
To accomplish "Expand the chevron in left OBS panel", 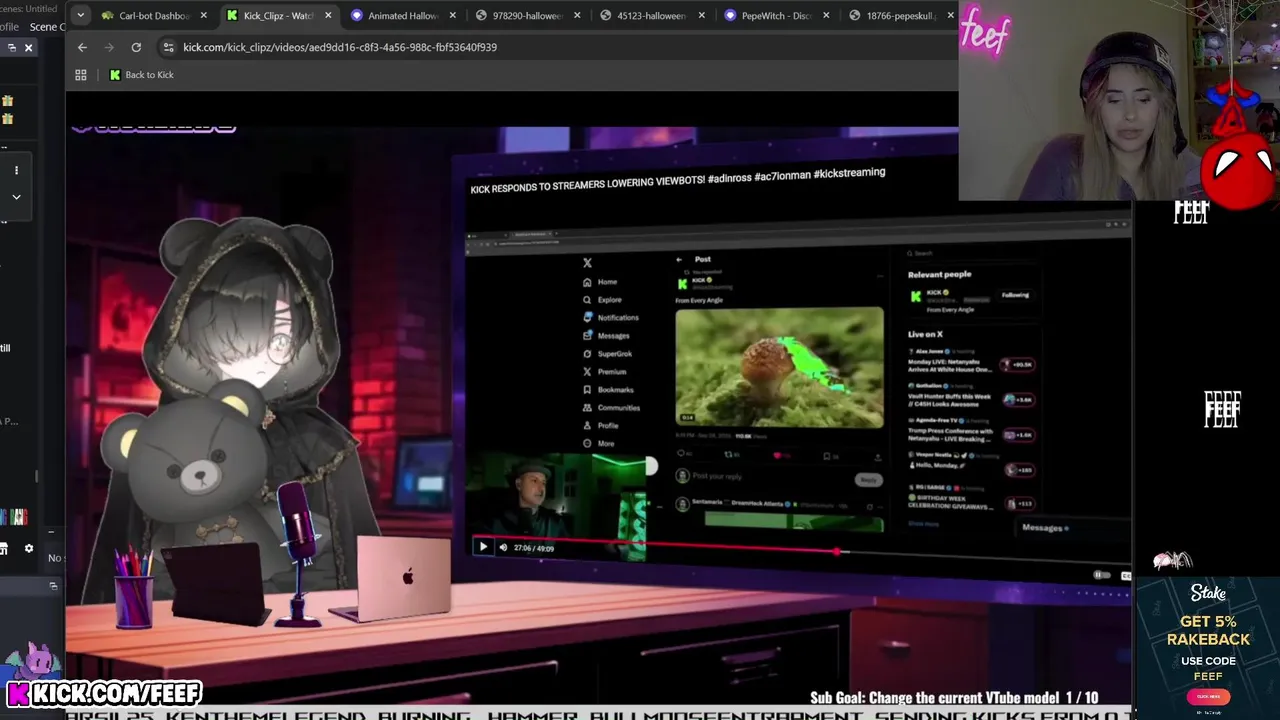I will (16, 197).
